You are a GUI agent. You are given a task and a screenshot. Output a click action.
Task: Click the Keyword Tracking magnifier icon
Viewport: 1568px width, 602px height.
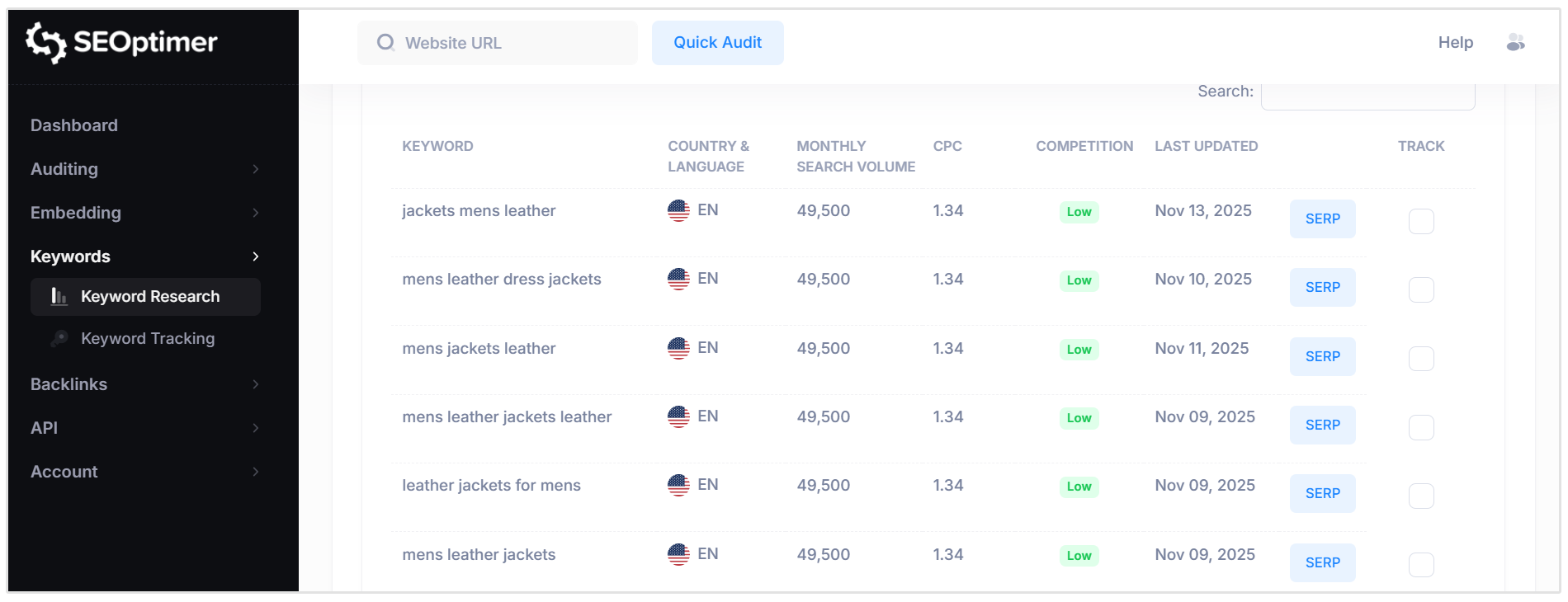pyautogui.click(x=58, y=338)
